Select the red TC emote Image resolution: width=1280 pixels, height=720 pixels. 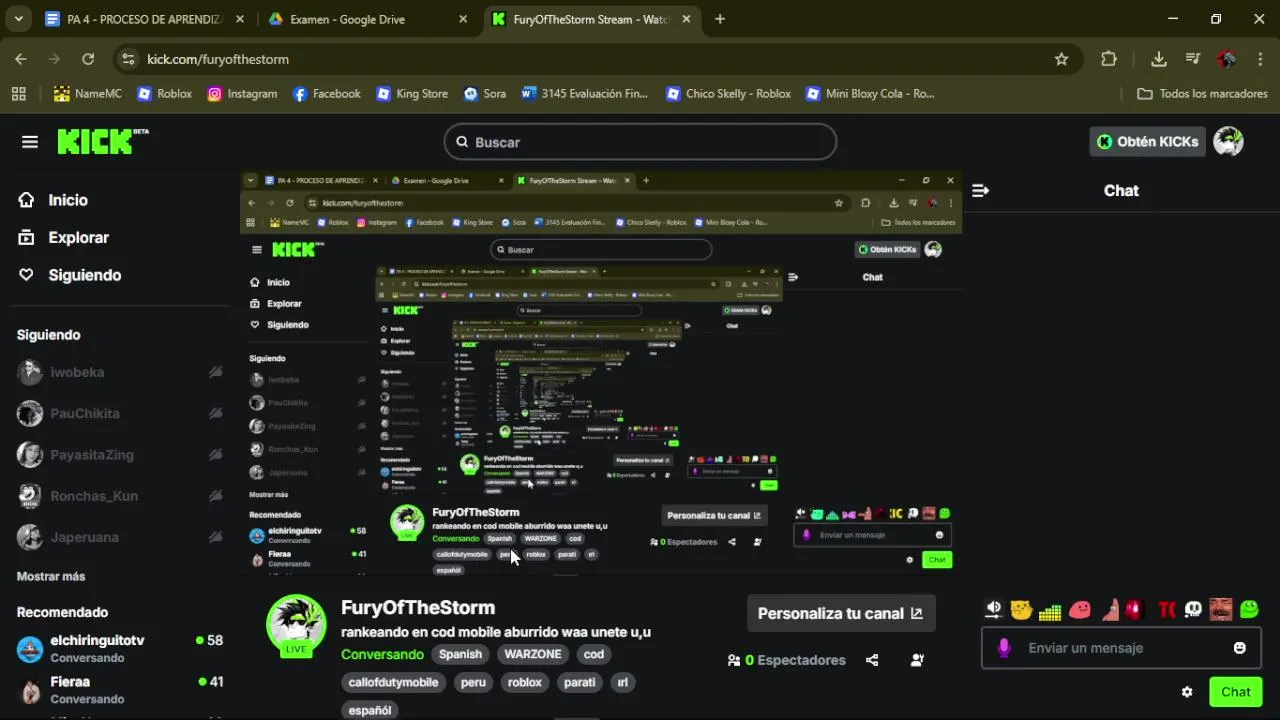tap(1166, 610)
